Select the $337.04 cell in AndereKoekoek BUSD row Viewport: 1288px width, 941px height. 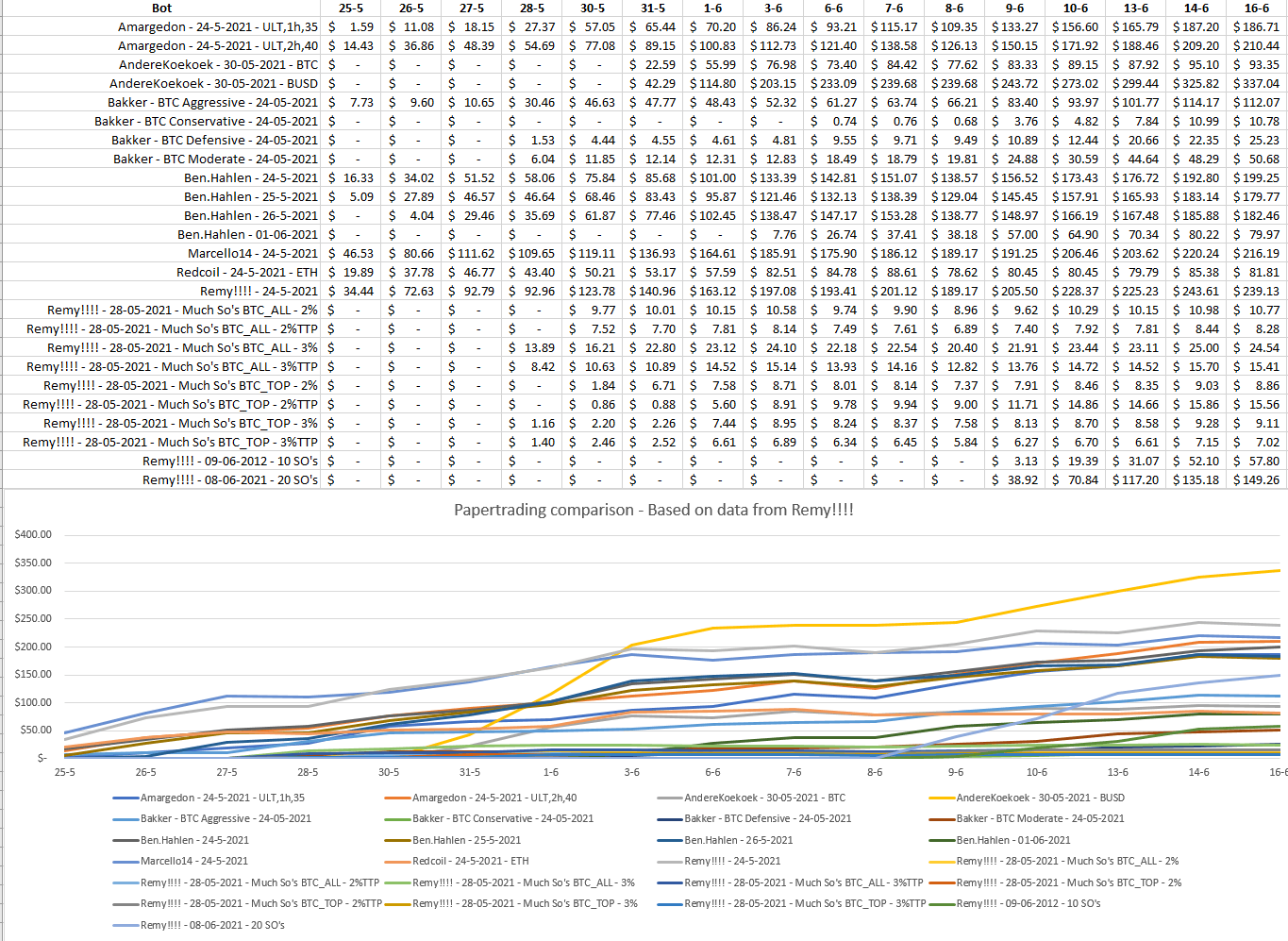point(1257,84)
